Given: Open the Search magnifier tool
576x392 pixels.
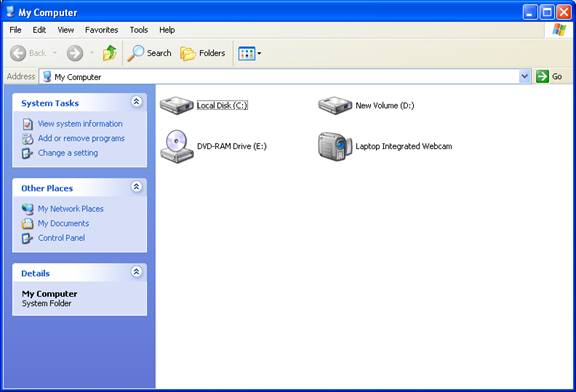Looking at the screenshot, I should pyautogui.click(x=136, y=53).
